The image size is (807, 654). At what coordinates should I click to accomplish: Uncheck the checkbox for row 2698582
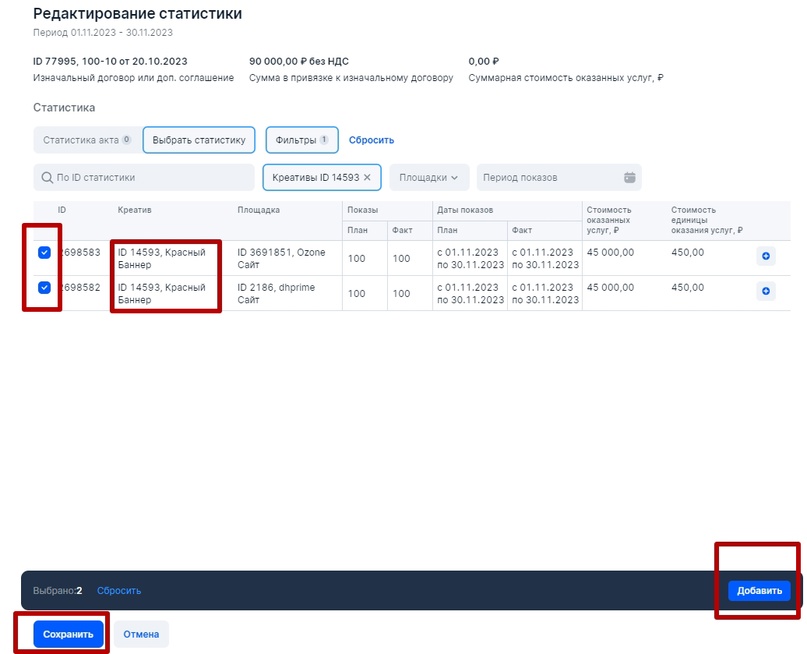(44, 287)
